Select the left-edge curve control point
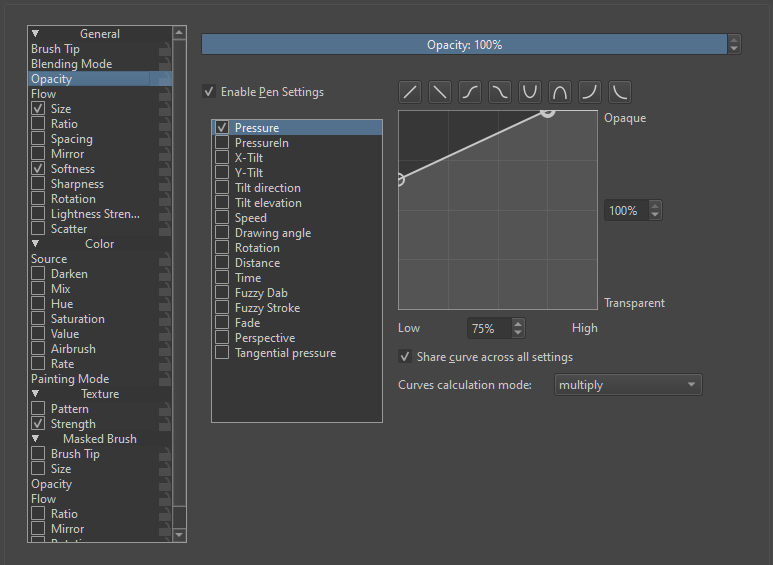This screenshot has height=565, width=773. coord(400,179)
